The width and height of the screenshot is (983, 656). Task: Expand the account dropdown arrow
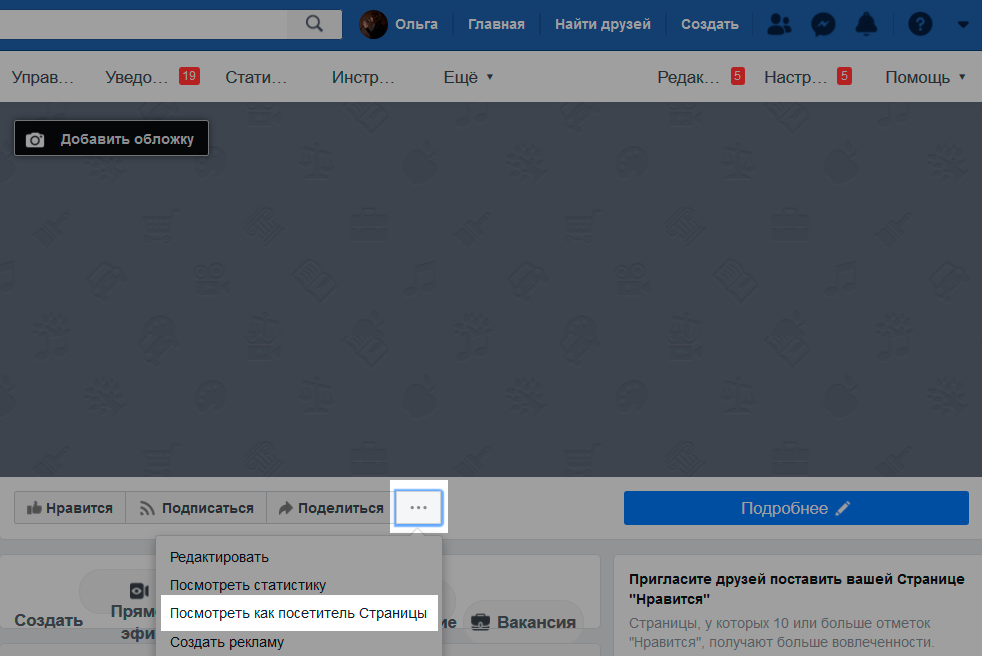pyautogui.click(x=964, y=25)
